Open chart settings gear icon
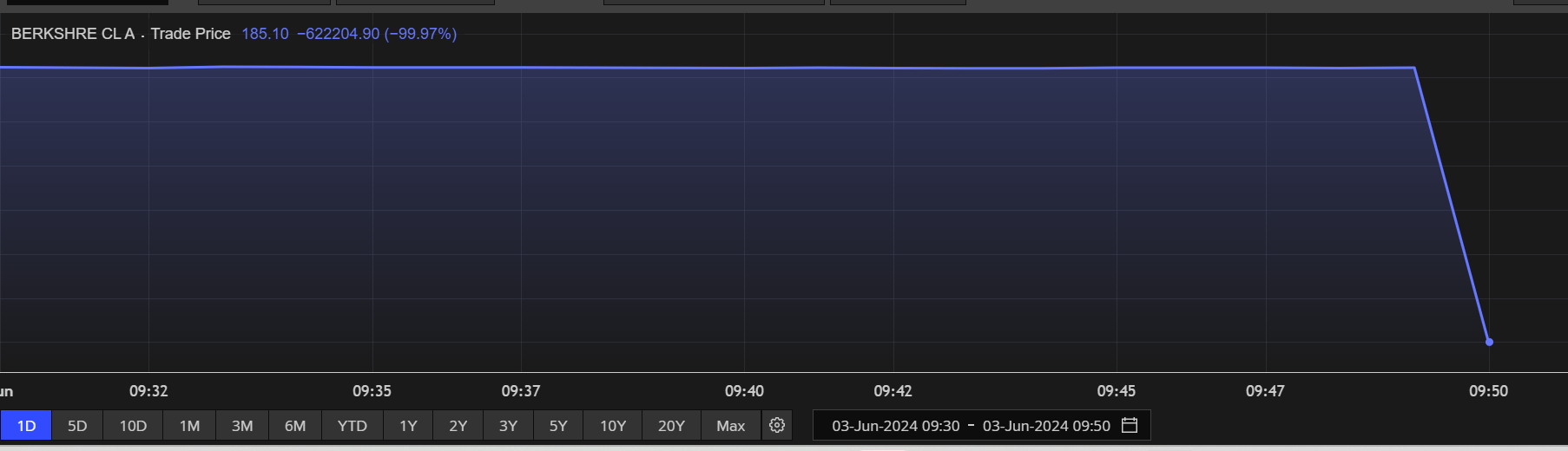The width and height of the screenshot is (1568, 451). tap(777, 425)
